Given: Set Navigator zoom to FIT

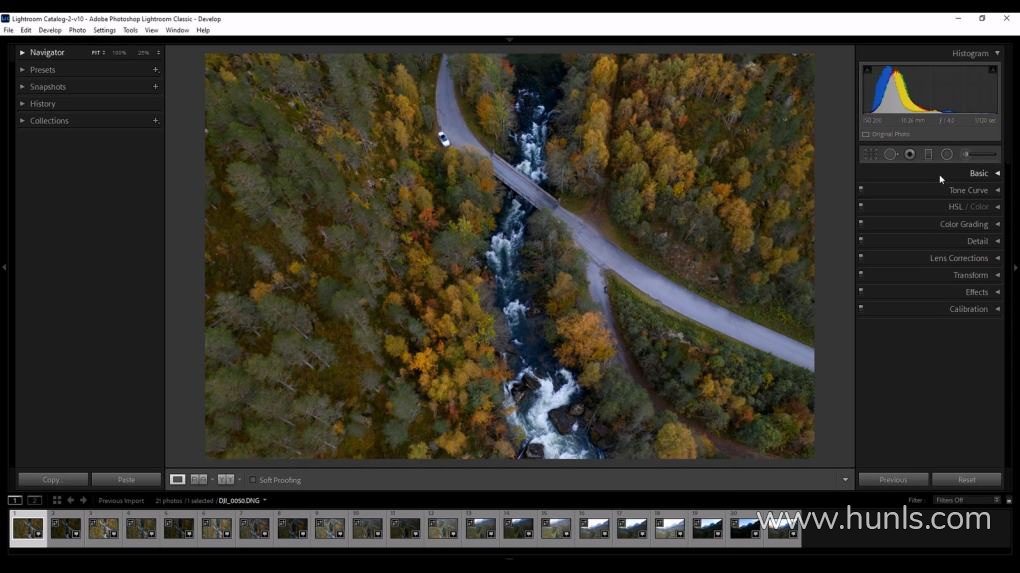Looking at the screenshot, I should (x=98, y=53).
